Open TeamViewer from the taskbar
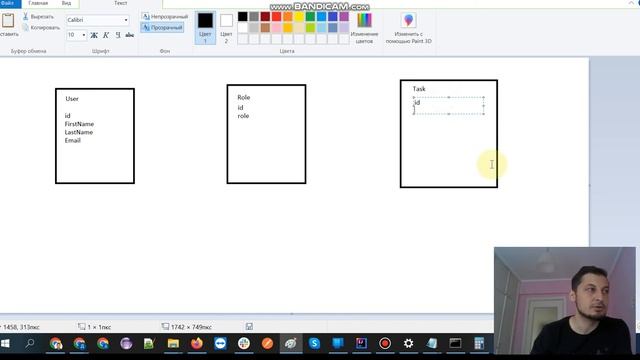The image size is (640, 360). 220,343
